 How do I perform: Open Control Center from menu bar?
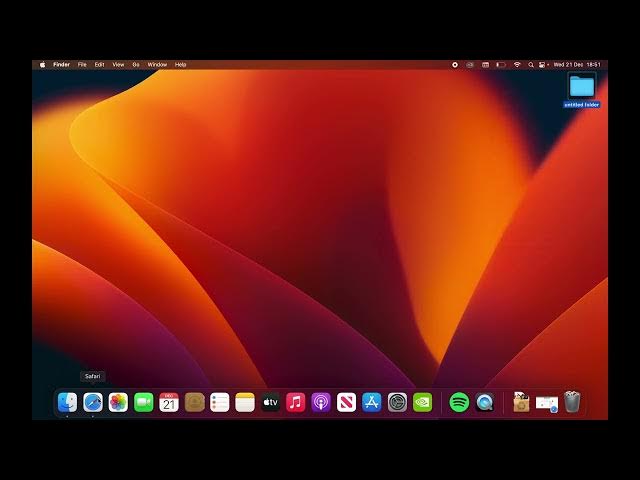[542, 64]
